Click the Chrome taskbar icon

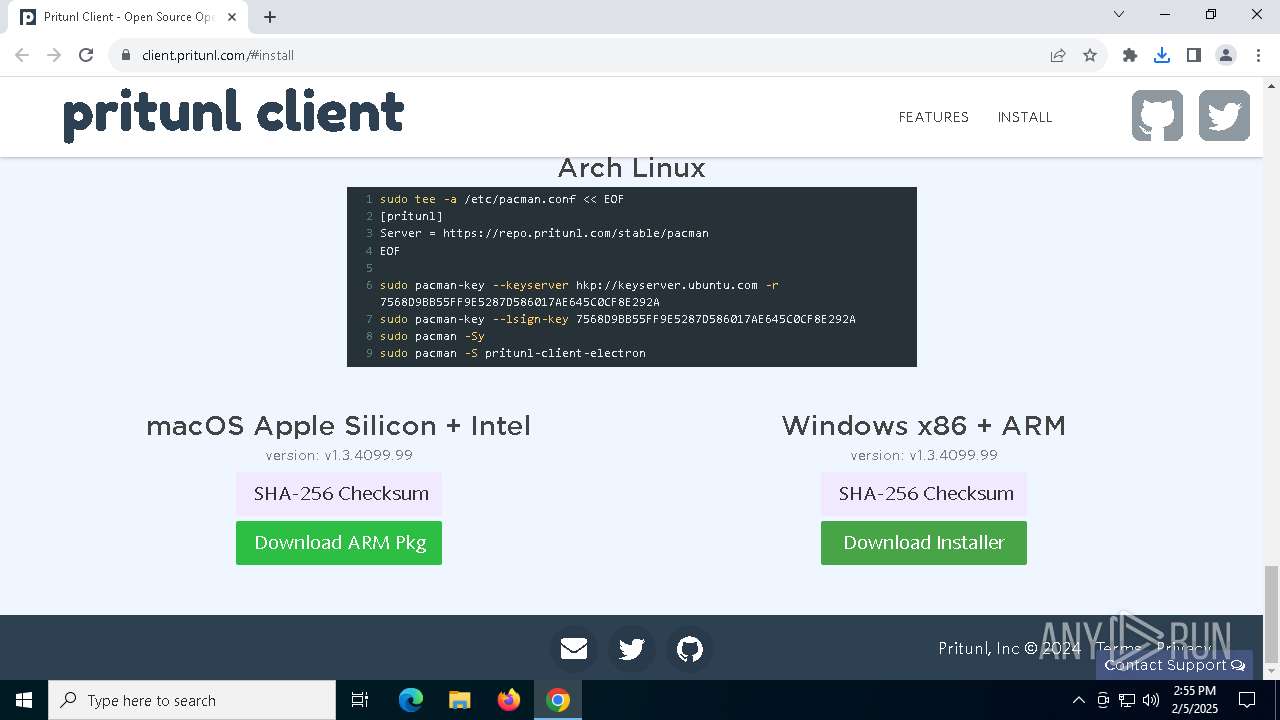pos(558,700)
